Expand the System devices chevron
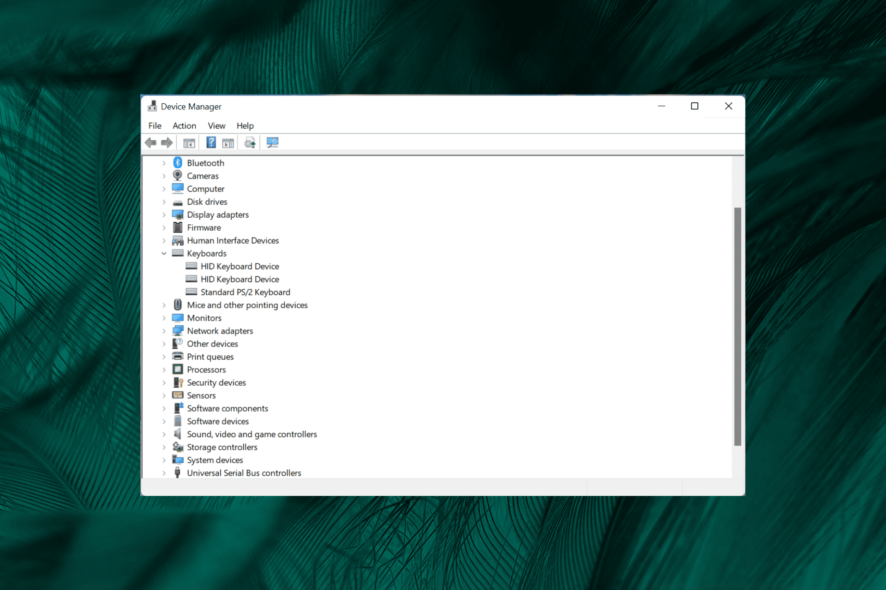Image resolution: width=886 pixels, height=590 pixels. point(164,460)
